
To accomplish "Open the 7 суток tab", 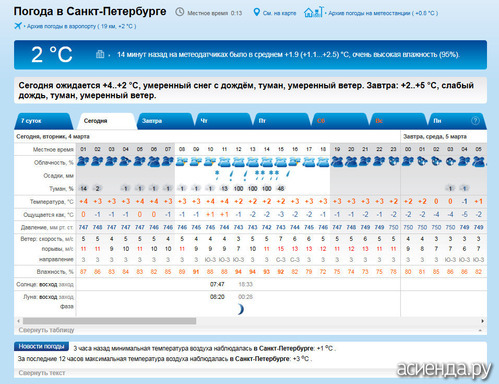I will [44, 121].
